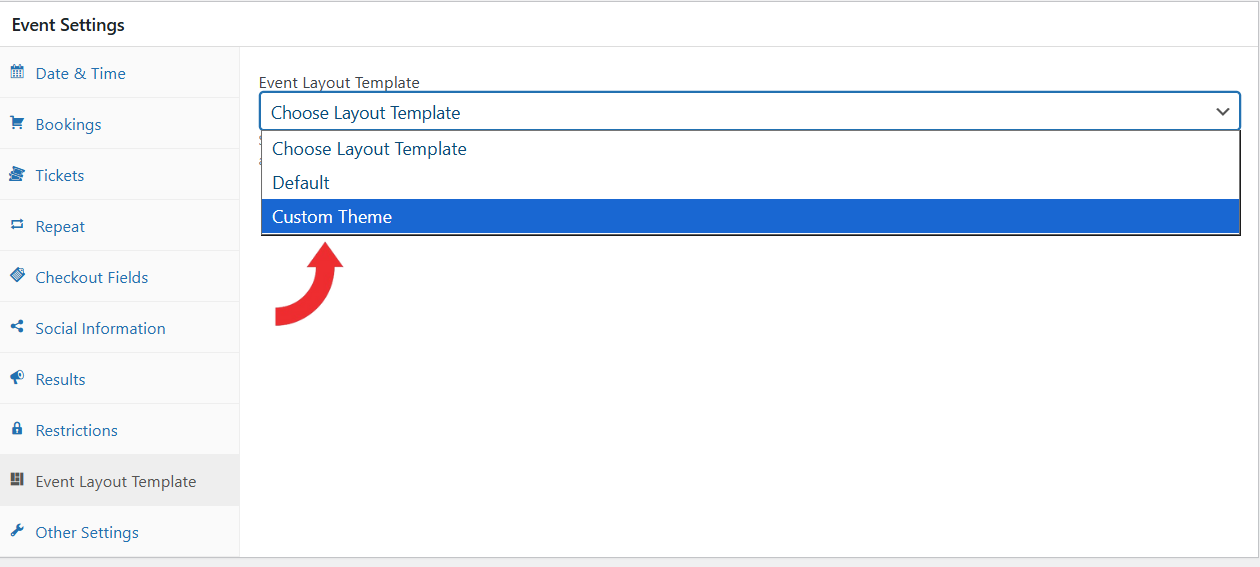Viewport: 1260px width, 567px height.
Task: Click the Results megaphone icon
Action: coord(17,378)
